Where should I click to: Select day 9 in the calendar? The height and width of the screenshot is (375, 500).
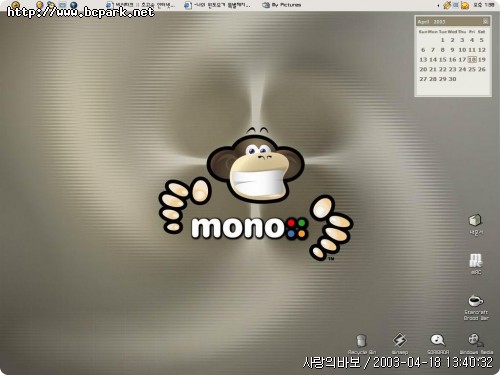(x=452, y=50)
